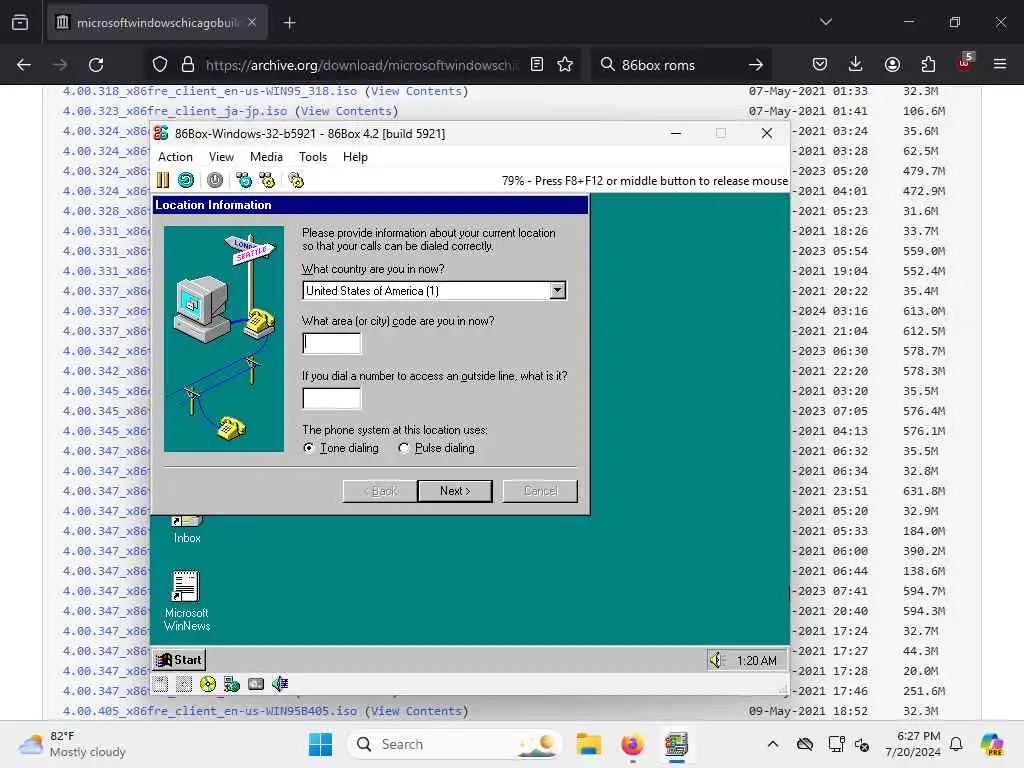This screenshot has width=1024, height=768.
Task: Show hidden tray icons chevron
Action: (x=773, y=744)
